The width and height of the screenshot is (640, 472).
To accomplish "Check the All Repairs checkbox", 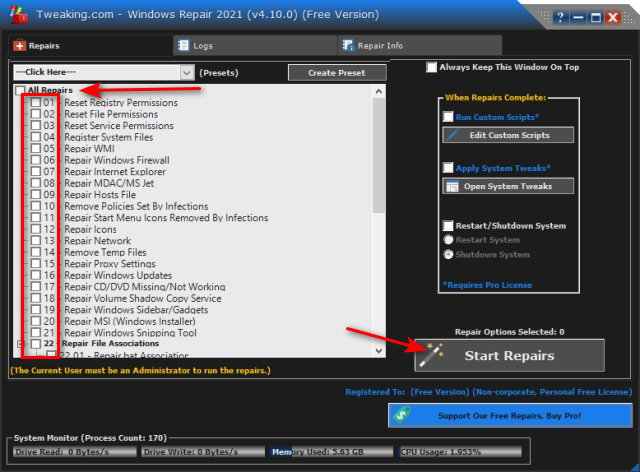I will (x=21, y=91).
